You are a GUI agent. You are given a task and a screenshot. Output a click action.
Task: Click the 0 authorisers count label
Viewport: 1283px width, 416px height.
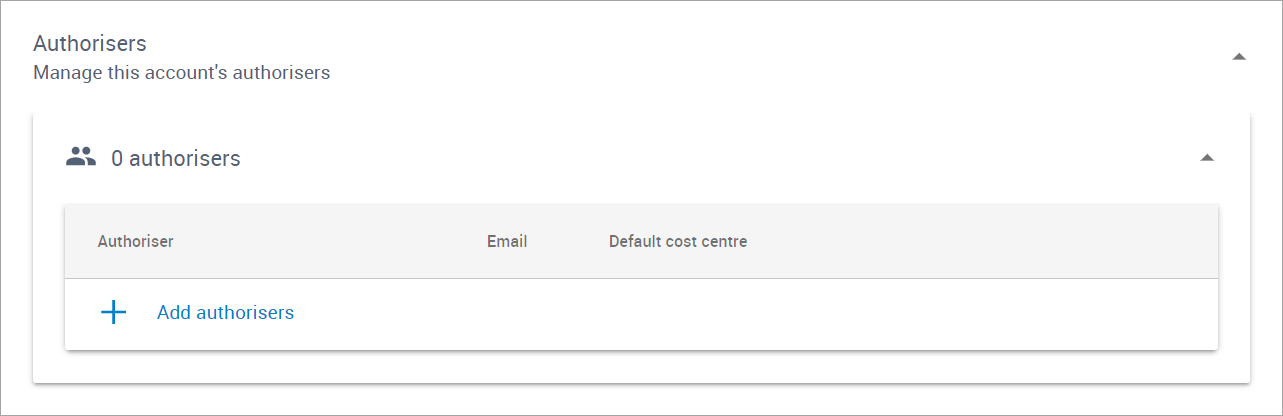[176, 158]
